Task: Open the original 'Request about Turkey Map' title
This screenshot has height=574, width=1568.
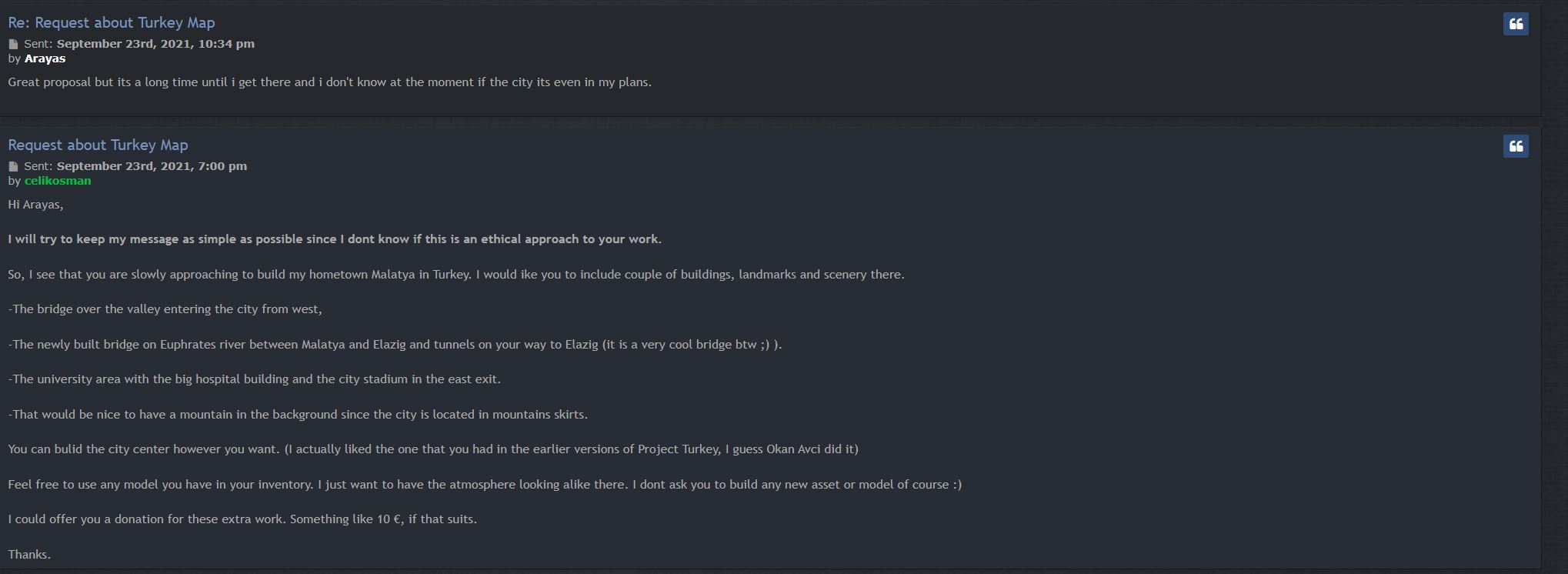Action: (98, 145)
